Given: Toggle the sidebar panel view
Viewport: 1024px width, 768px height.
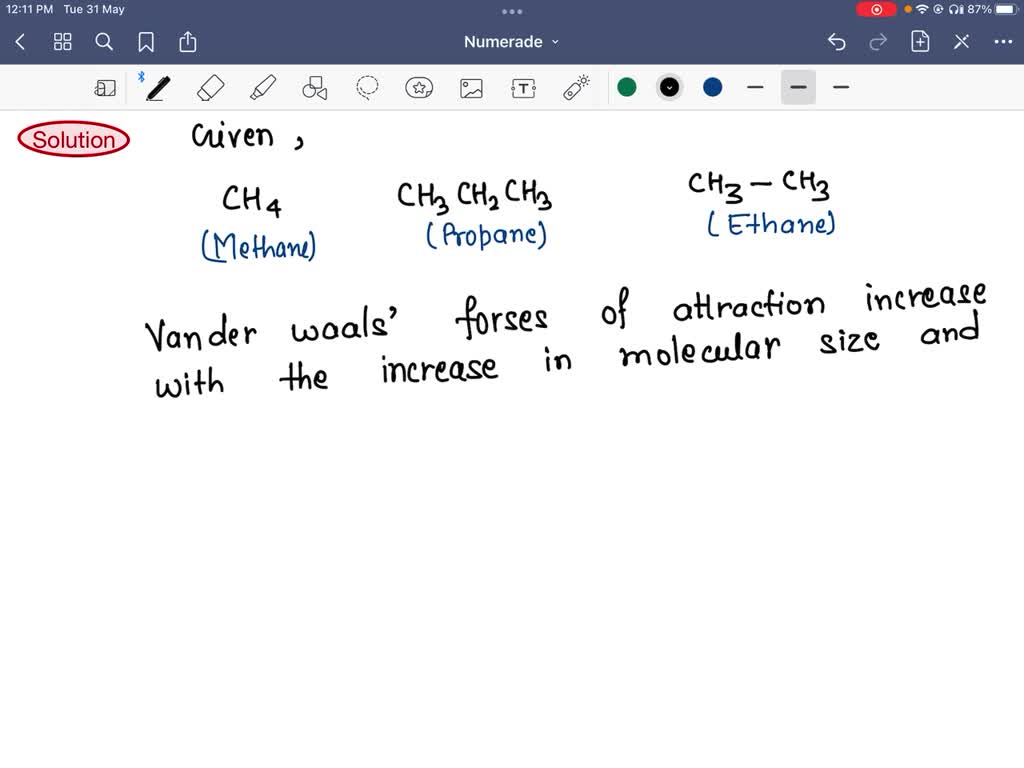Looking at the screenshot, I should tap(105, 87).
